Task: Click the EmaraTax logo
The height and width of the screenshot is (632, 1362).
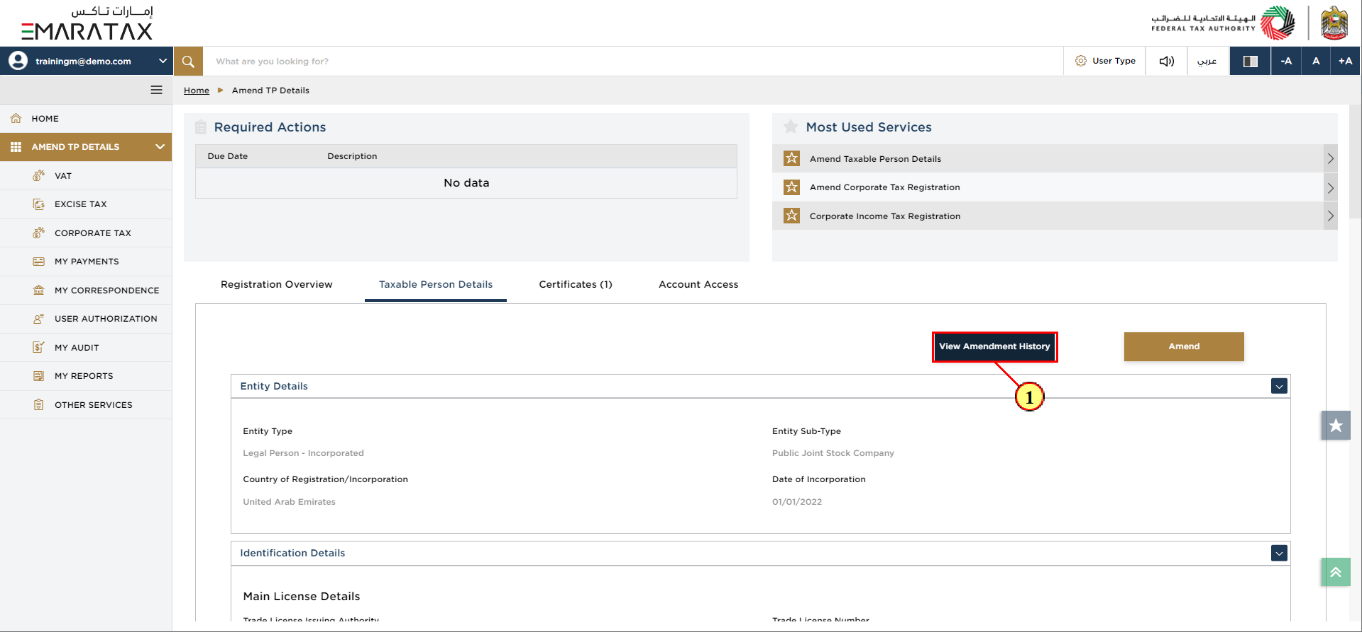Action: coord(87,22)
